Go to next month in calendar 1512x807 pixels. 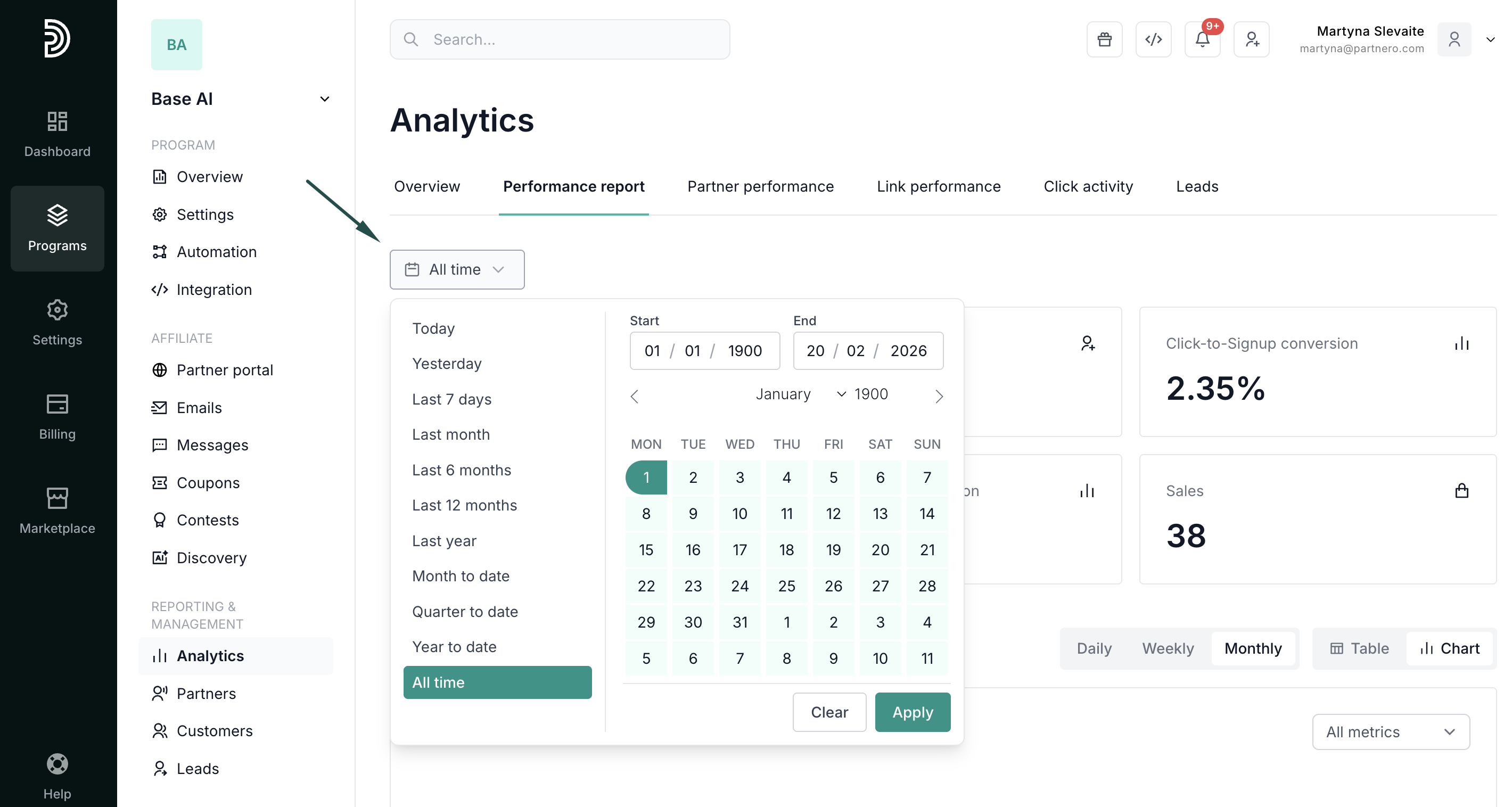click(x=939, y=396)
